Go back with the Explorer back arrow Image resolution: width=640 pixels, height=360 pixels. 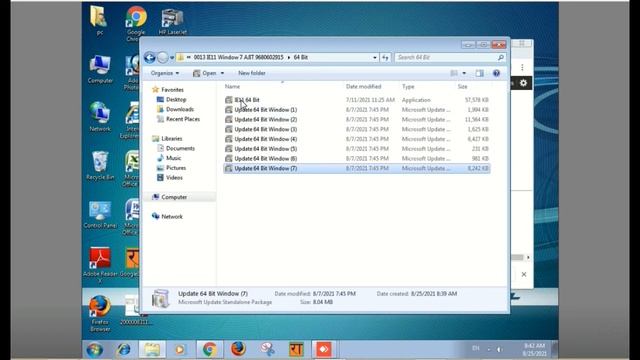pos(149,58)
